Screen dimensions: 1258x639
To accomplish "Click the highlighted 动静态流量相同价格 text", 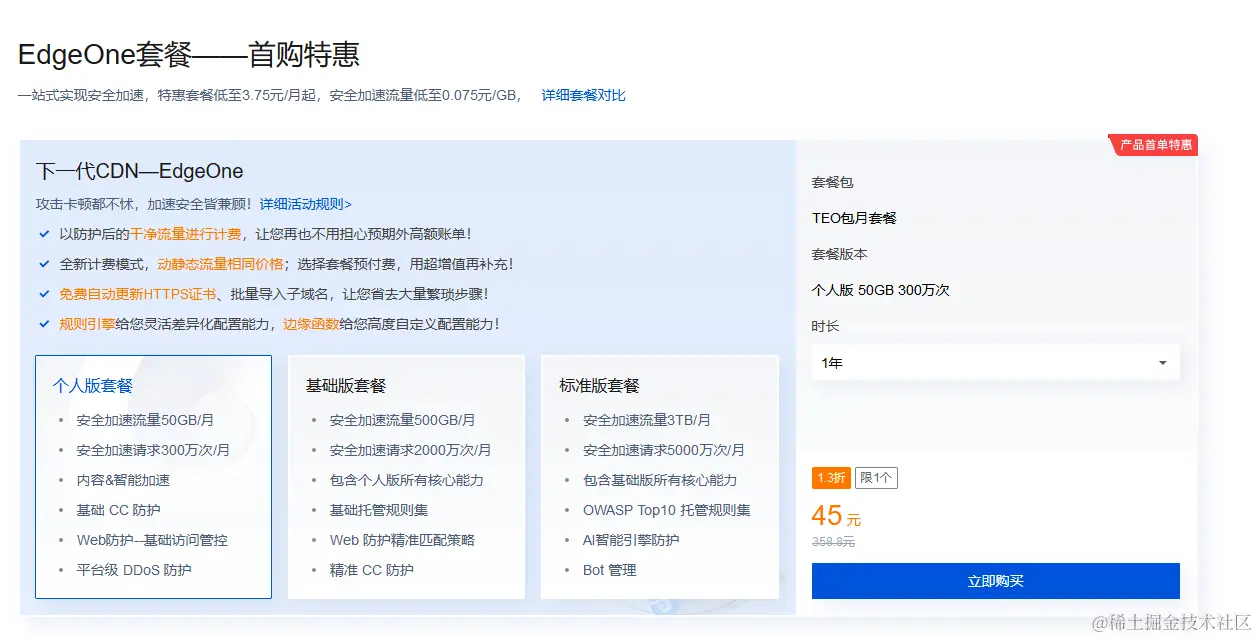I will point(221,264).
